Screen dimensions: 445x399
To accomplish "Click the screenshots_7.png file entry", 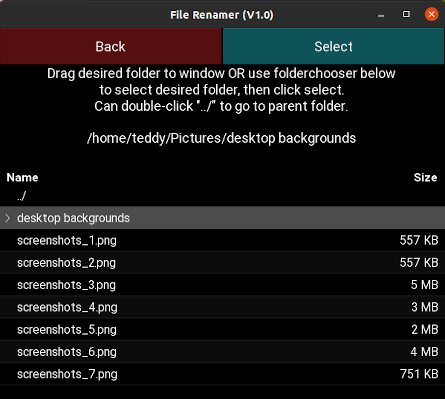I will click(x=222, y=374).
